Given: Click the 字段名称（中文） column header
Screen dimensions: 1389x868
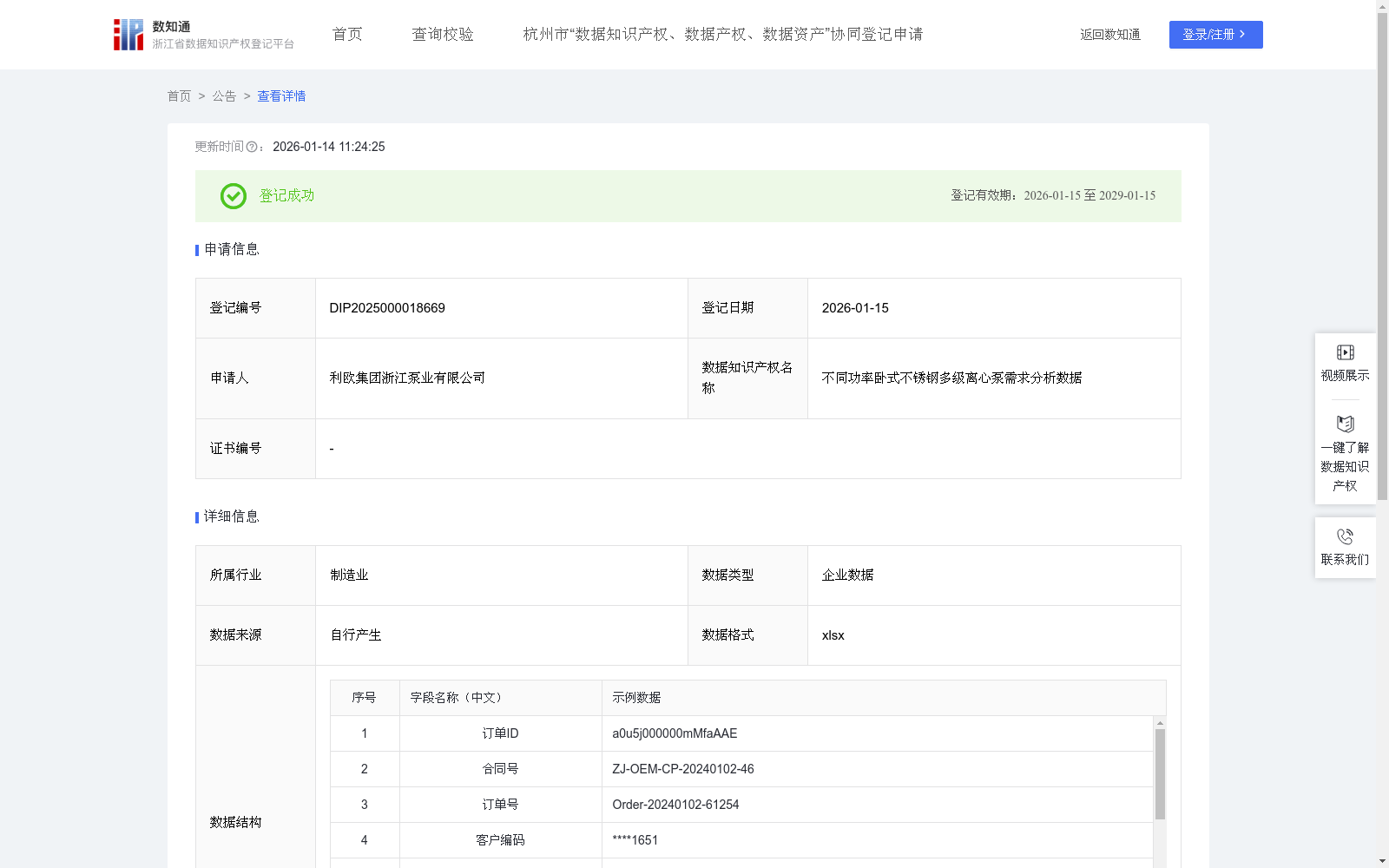Looking at the screenshot, I should (x=501, y=698).
